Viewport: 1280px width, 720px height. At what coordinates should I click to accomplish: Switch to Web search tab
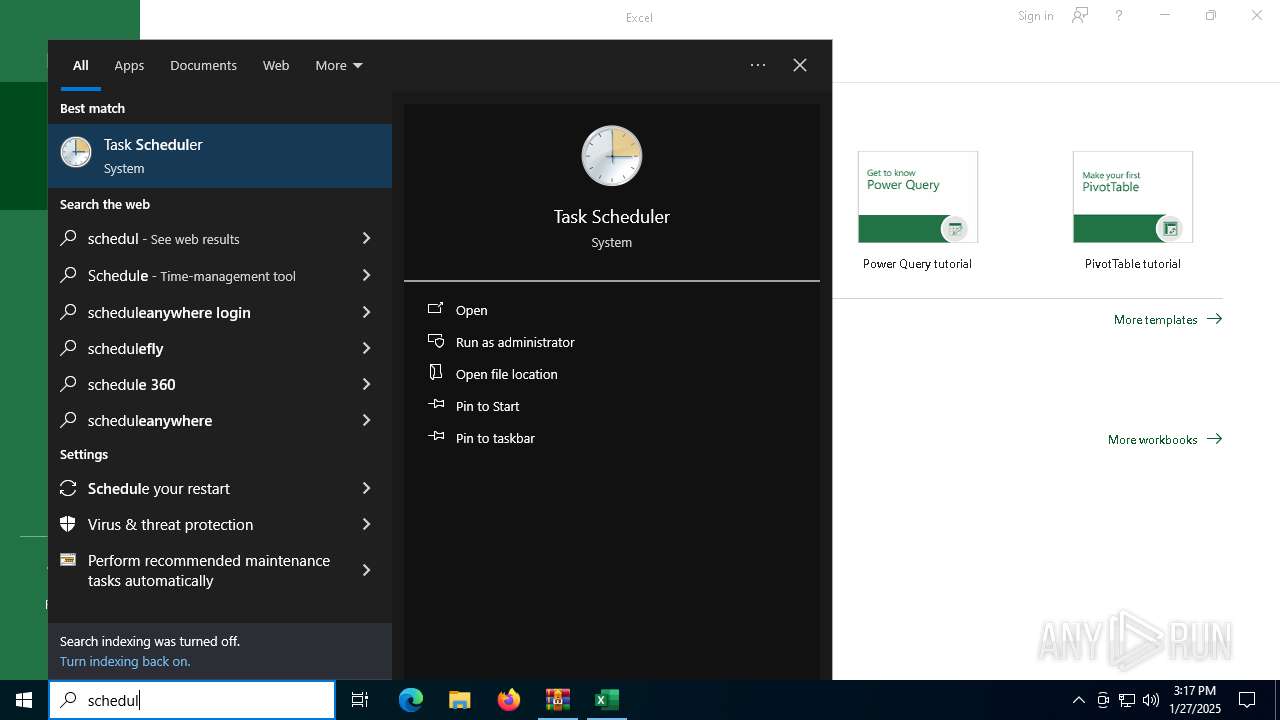[x=276, y=65]
